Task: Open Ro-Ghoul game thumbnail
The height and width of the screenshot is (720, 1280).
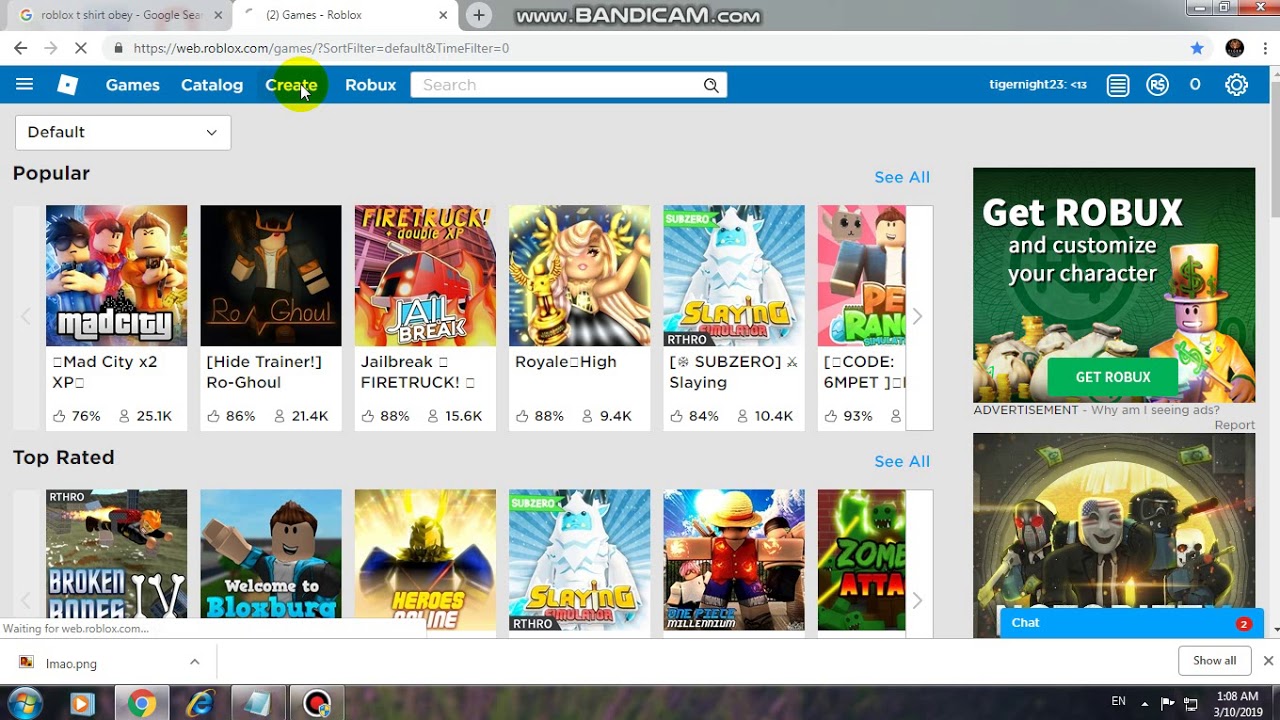Action: (270, 275)
